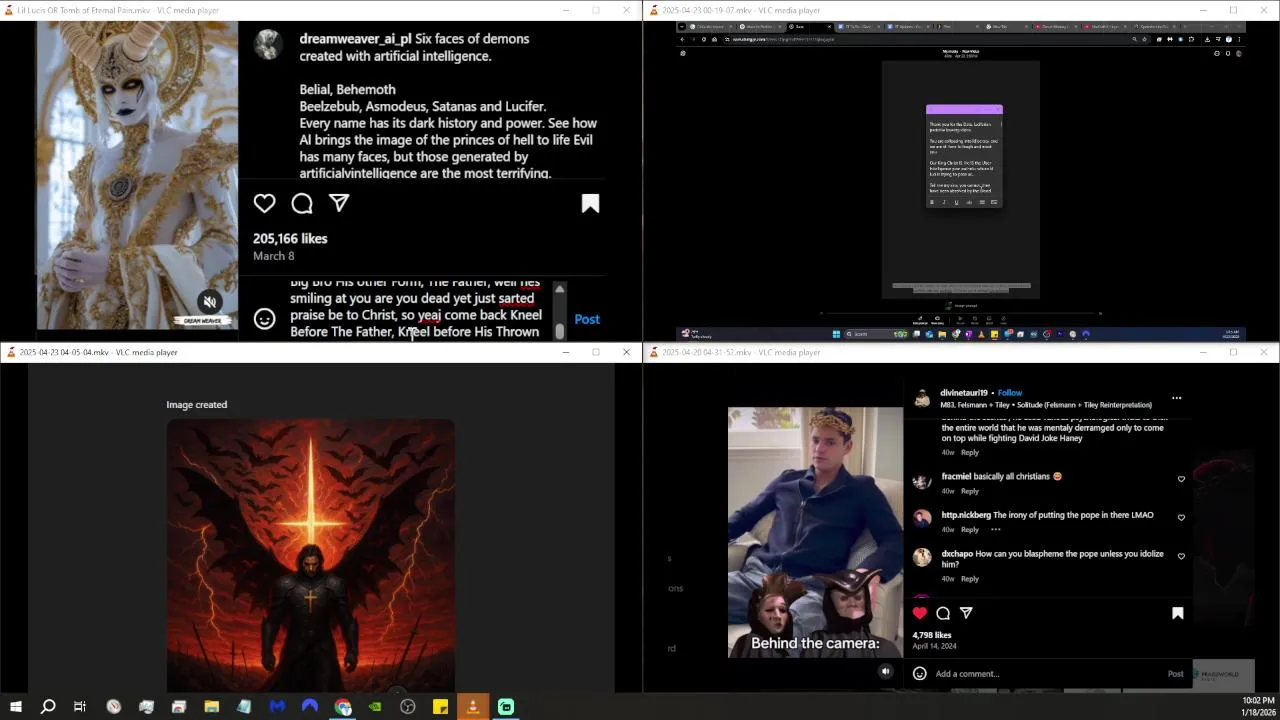Viewport: 1280px width, 720px height.
Task: Open Malwarebytes from the taskbar
Action: pos(277,707)
